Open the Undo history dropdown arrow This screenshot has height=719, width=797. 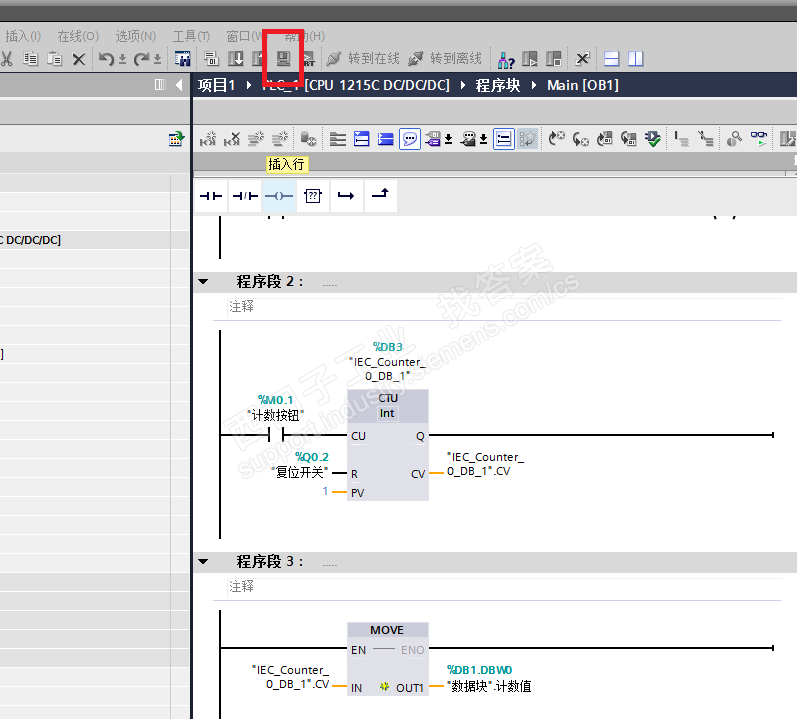click(122, 60)
